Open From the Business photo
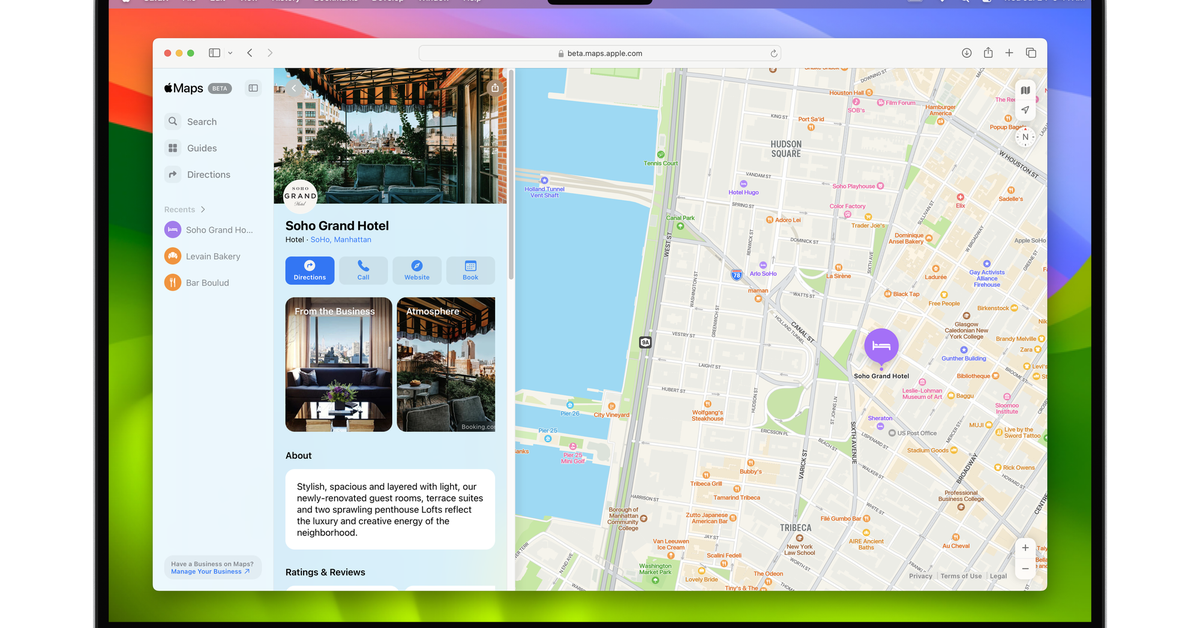The width and height of the screenshot is (1200, 628). (x=338, y=364)
